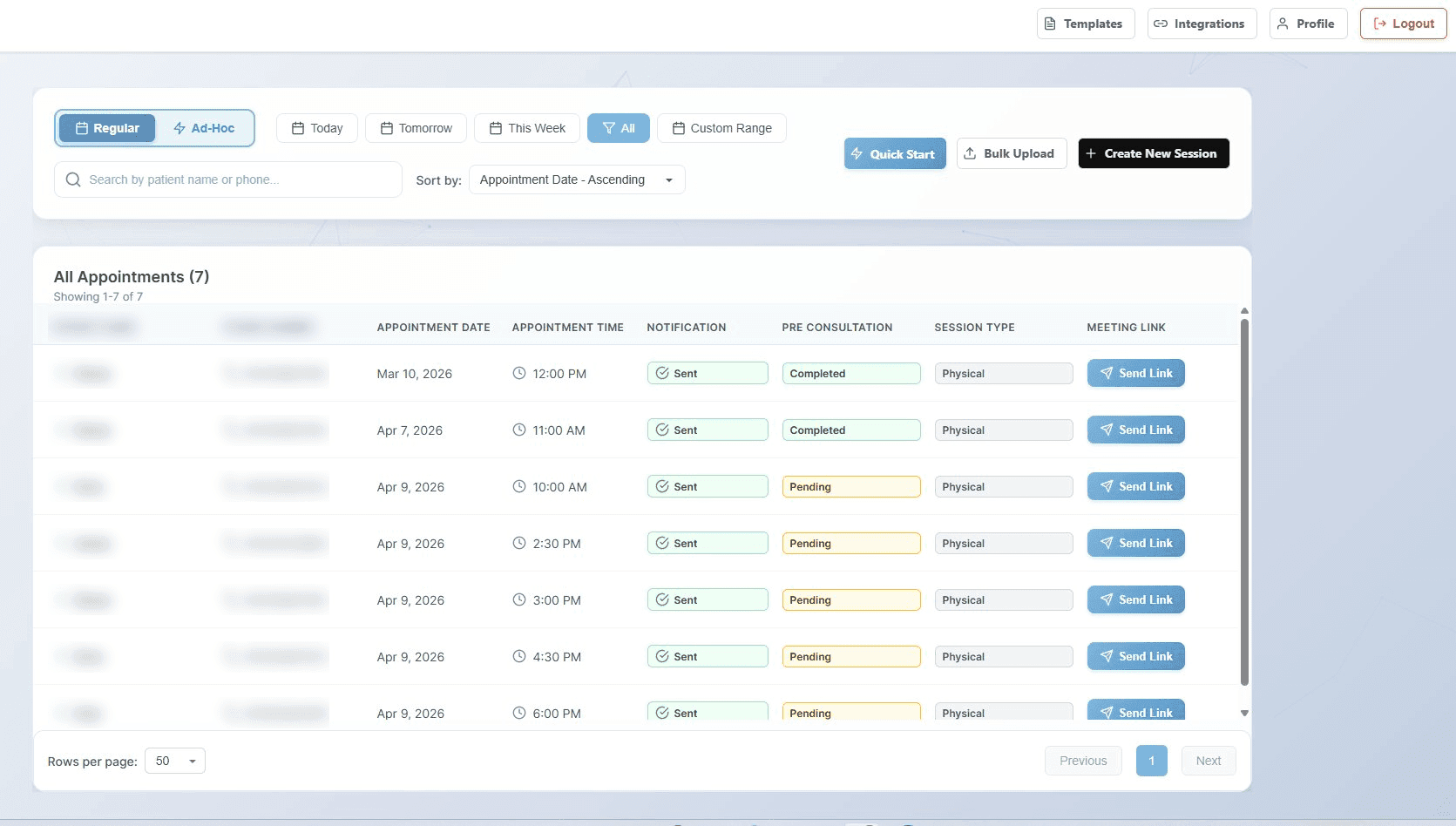Click the Integrations link icon
Viewport: 1456px width, 826px height.
(x=1161, y=24)
